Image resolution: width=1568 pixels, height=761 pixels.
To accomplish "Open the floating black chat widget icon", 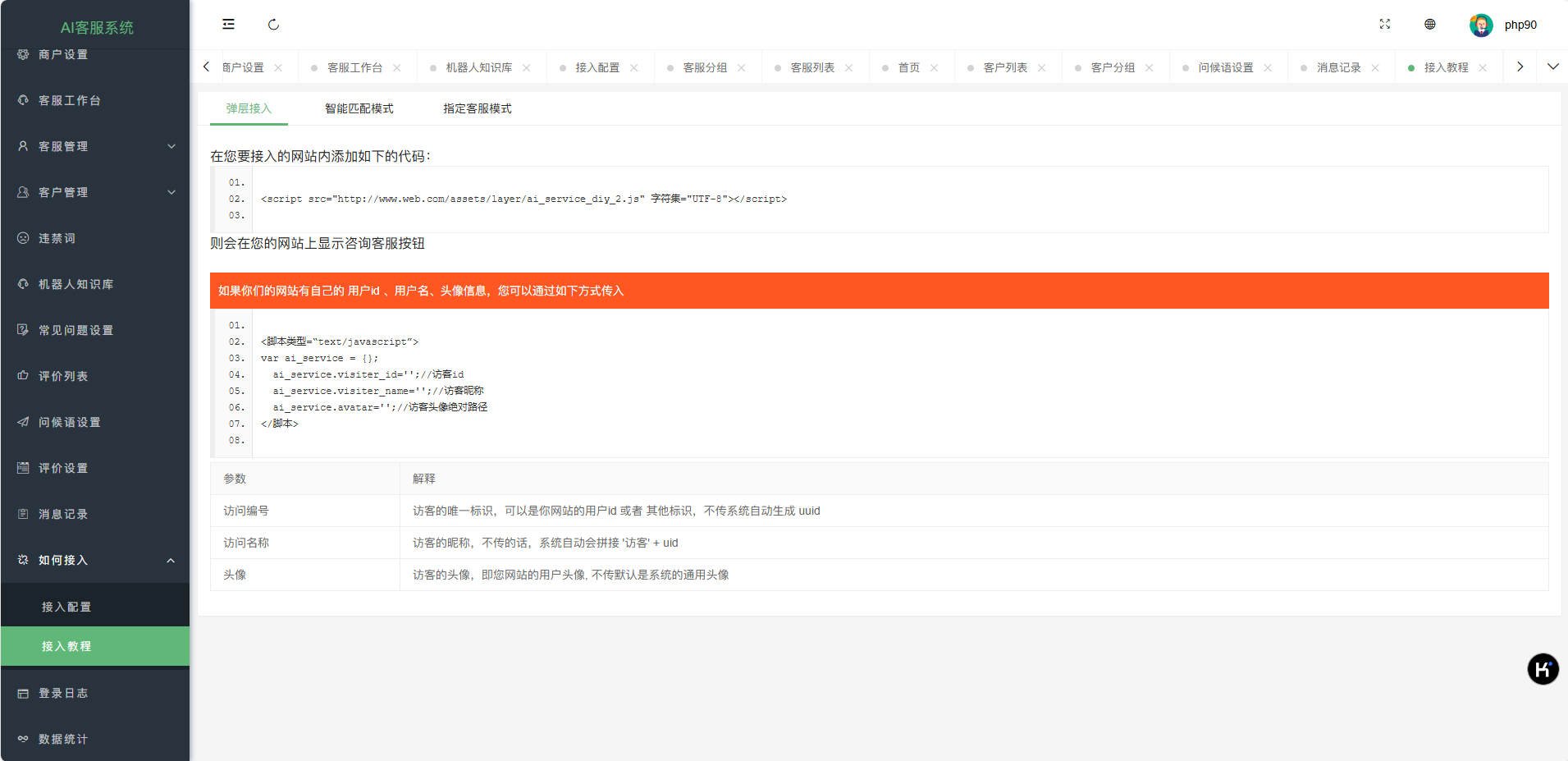I will (1543, 669).
